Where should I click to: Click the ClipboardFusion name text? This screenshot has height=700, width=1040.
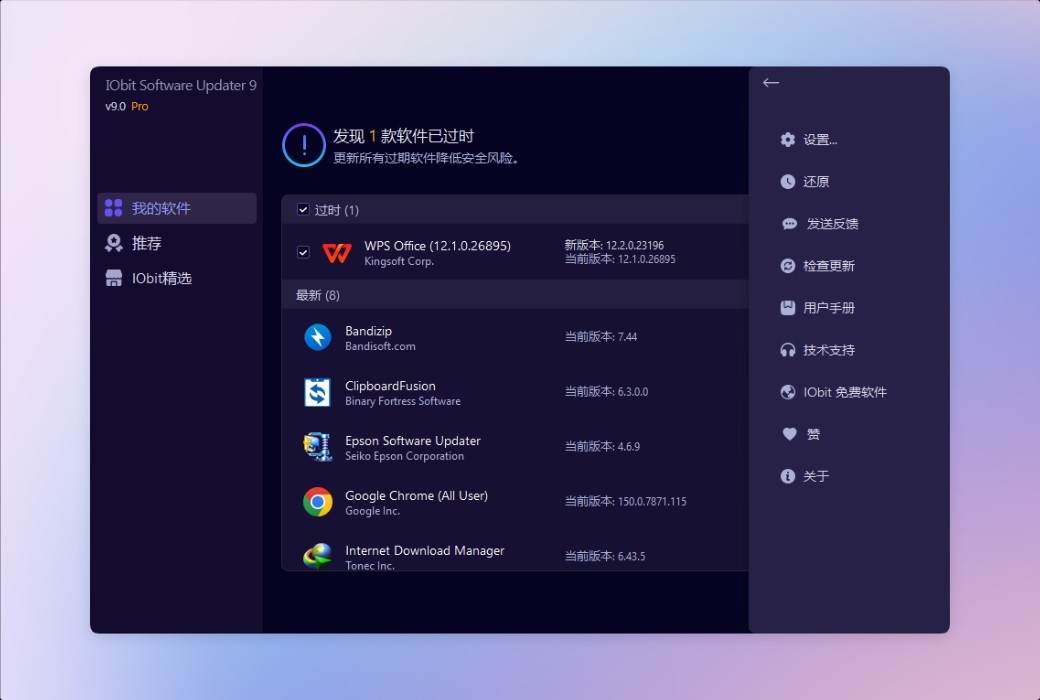(x=391, y=385)
